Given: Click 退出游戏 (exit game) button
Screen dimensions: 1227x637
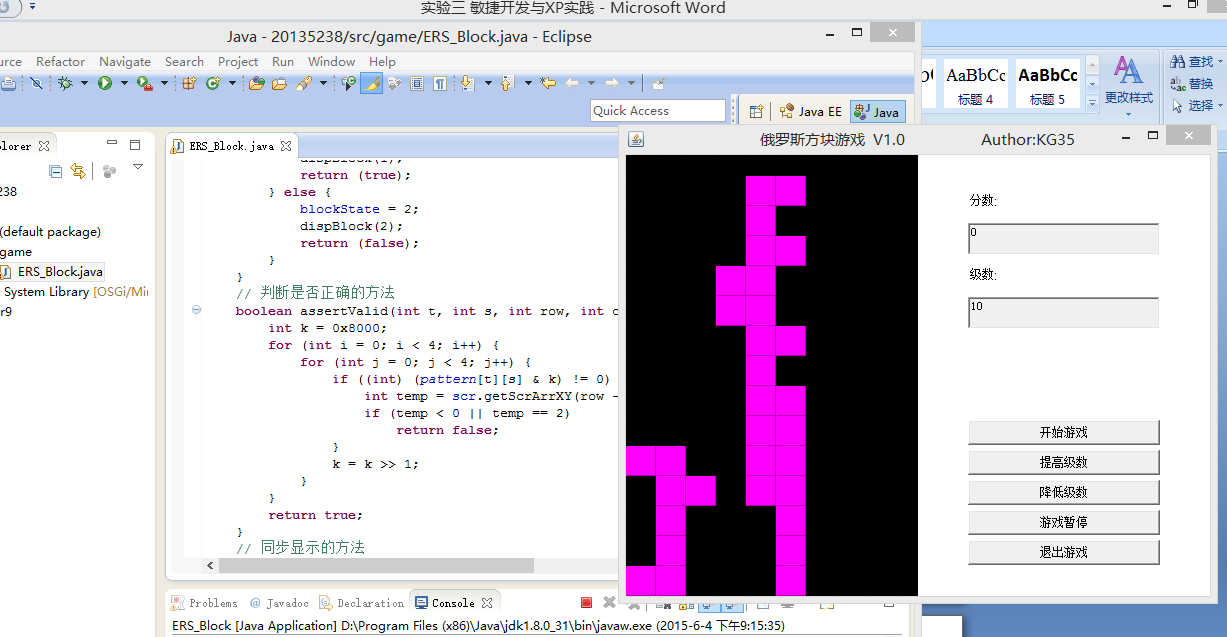Looking at the screenshot, I should (x=1063, y=552).
